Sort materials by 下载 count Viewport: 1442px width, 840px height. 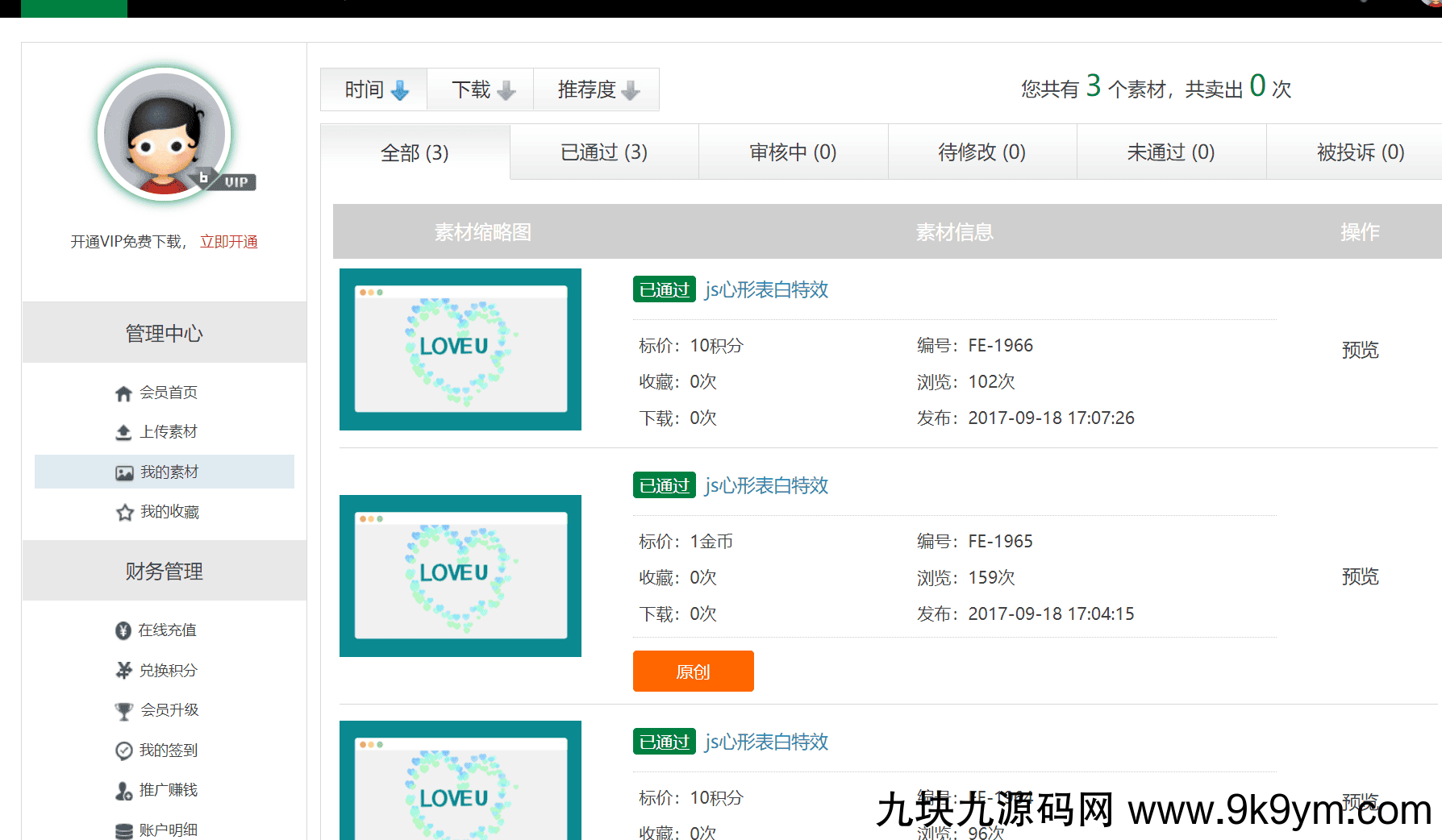(x=481, y=89)
